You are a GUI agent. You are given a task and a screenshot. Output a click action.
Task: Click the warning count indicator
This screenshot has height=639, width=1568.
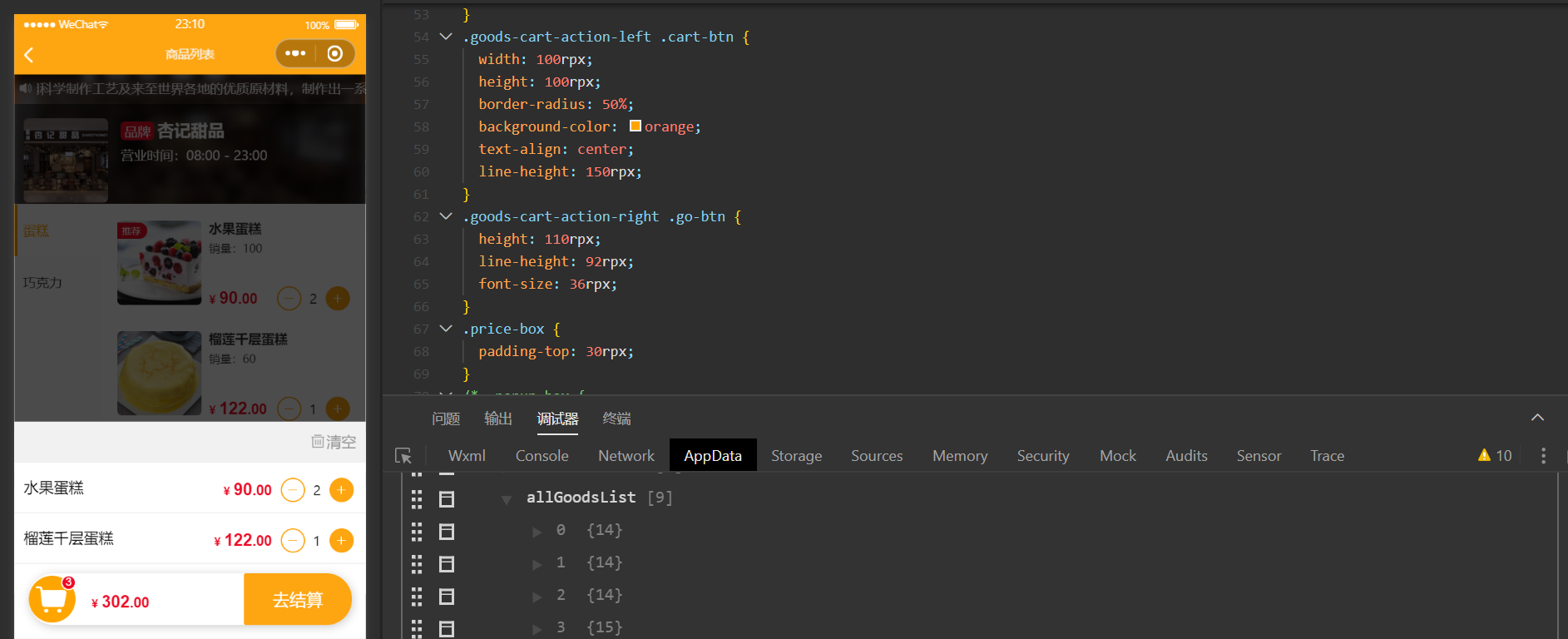1495,456
